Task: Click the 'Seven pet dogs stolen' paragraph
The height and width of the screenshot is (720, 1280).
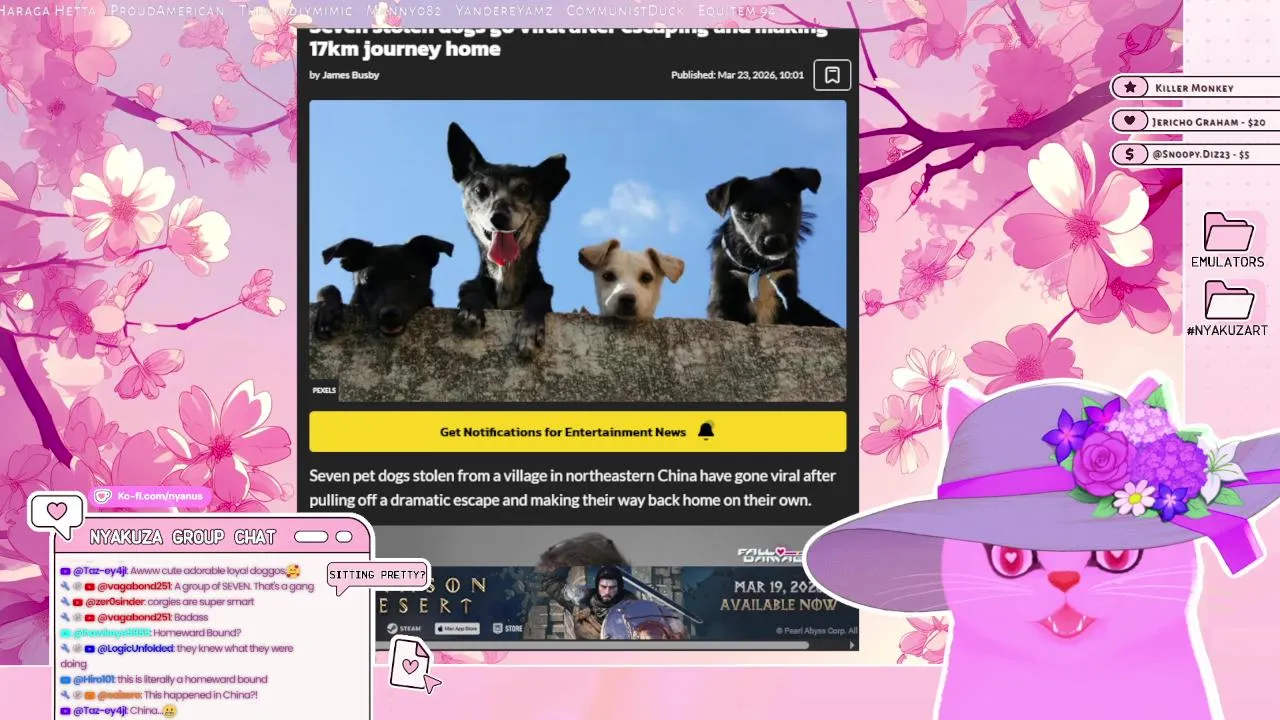Action: tap(572, 487)
